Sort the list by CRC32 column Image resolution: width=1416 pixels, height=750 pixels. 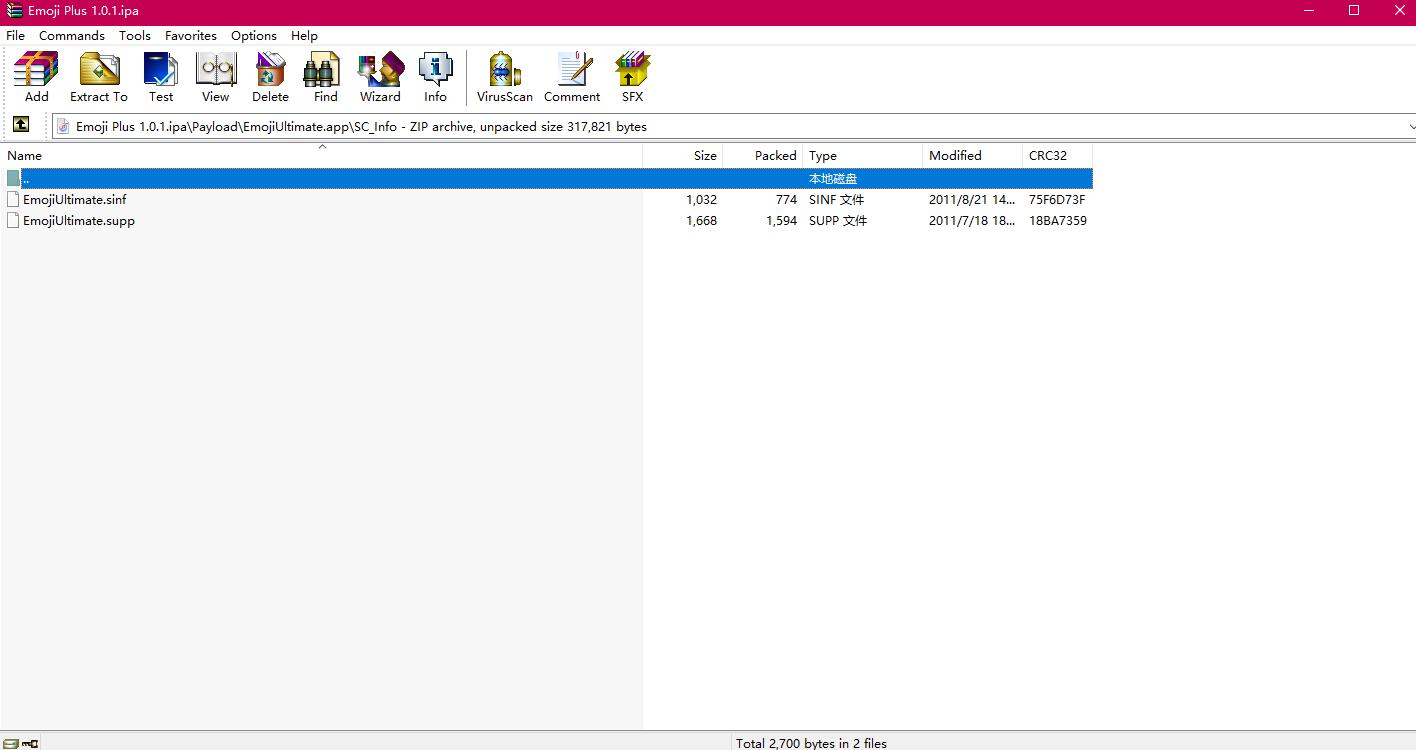pos(1058,155)
